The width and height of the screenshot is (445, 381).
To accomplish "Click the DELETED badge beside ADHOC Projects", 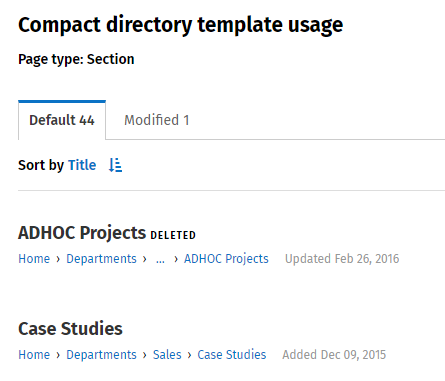I will [x=173, y=235].
